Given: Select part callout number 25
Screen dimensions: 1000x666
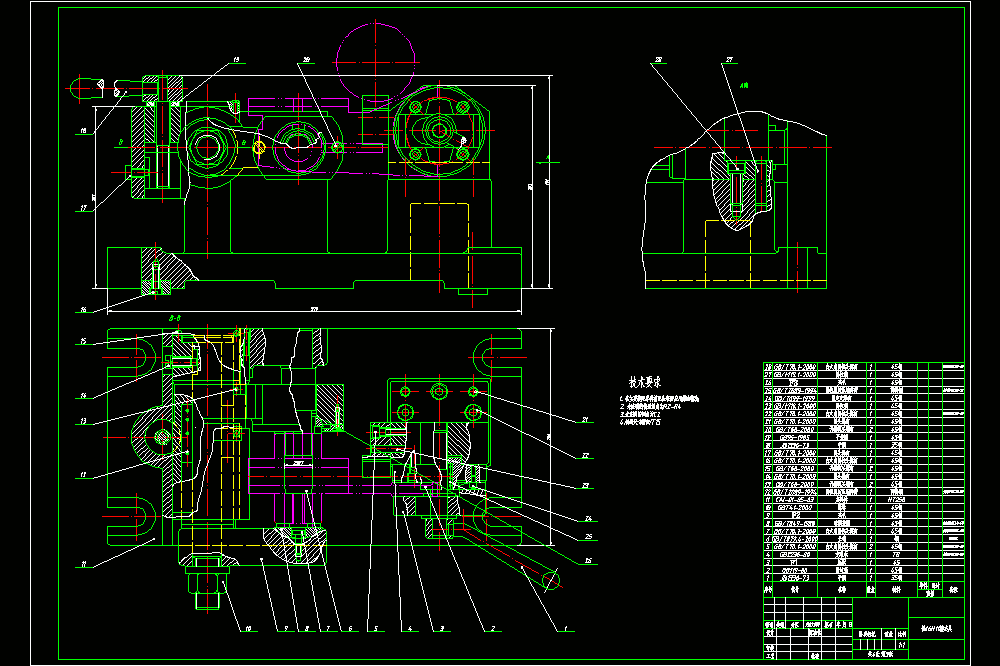Looking at the screenshot, I should [588, 536].
